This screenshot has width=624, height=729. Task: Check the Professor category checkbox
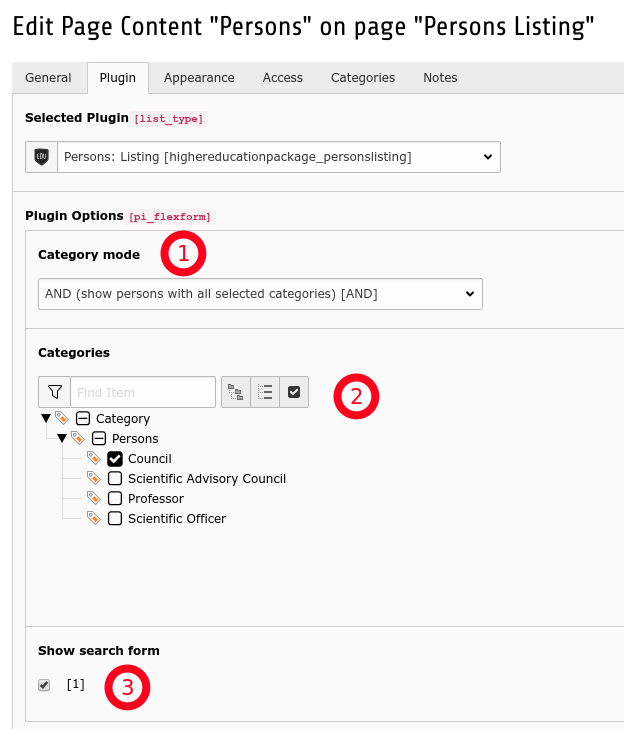pyautogui.click(x=115, y=499)
